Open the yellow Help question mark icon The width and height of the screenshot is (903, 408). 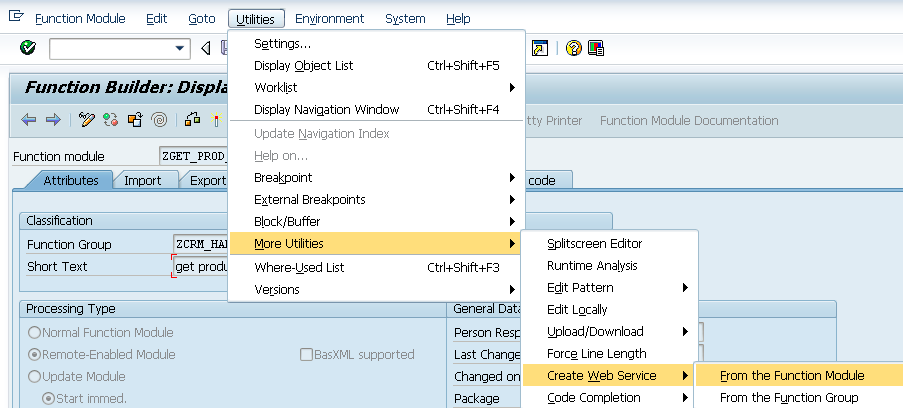coord(574,48)
